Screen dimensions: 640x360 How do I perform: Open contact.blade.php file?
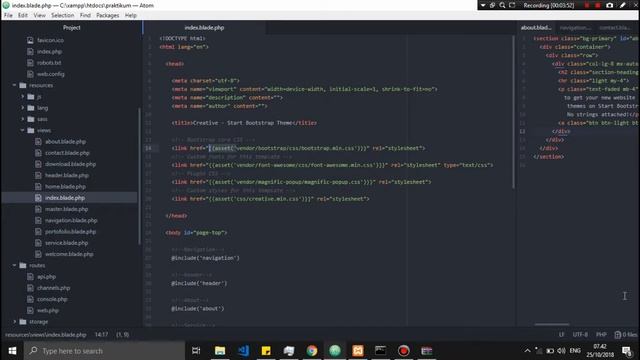[x=67, y=153]
